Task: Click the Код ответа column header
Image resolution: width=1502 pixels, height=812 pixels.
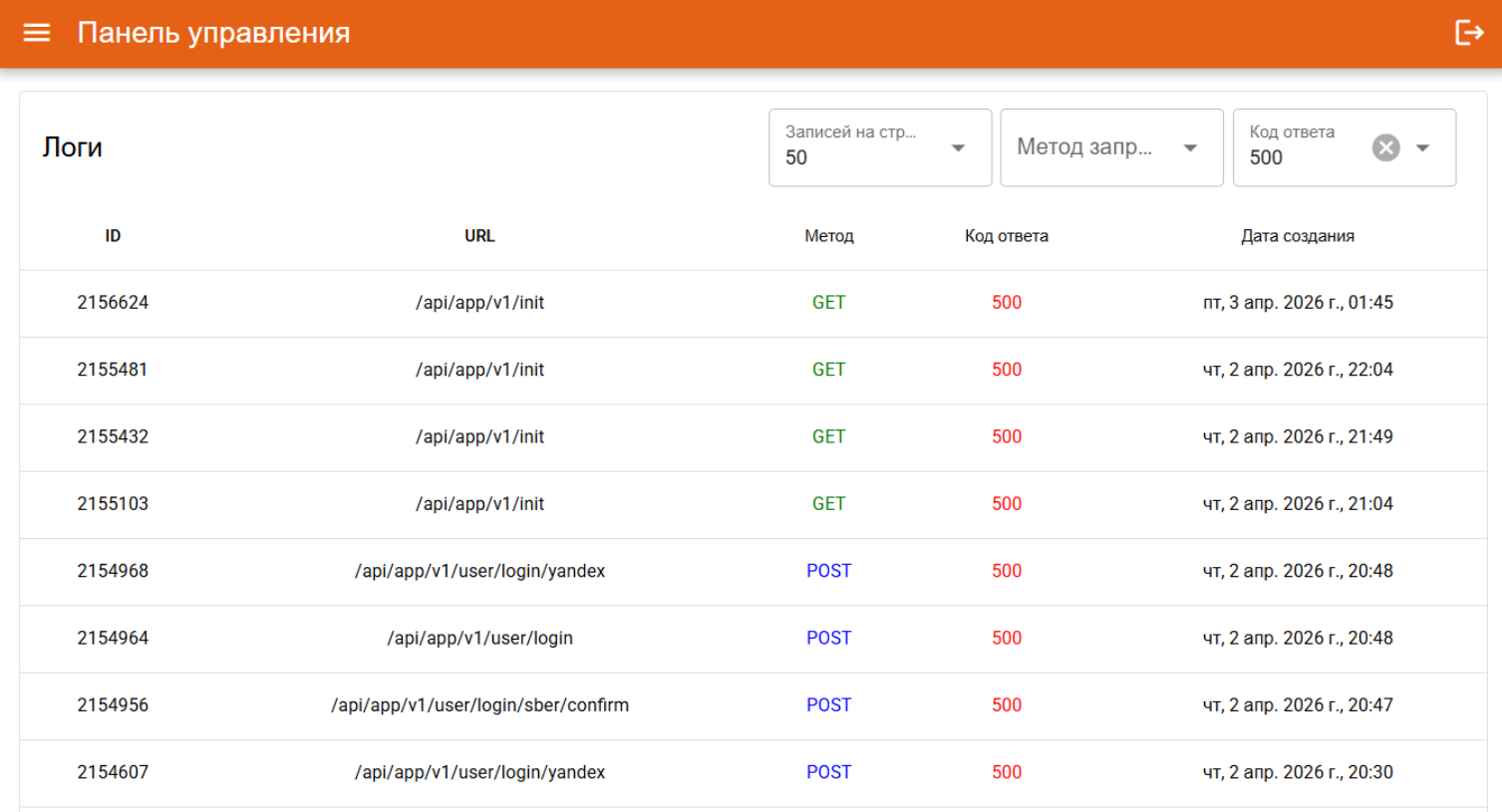Action: point(1006,236)
